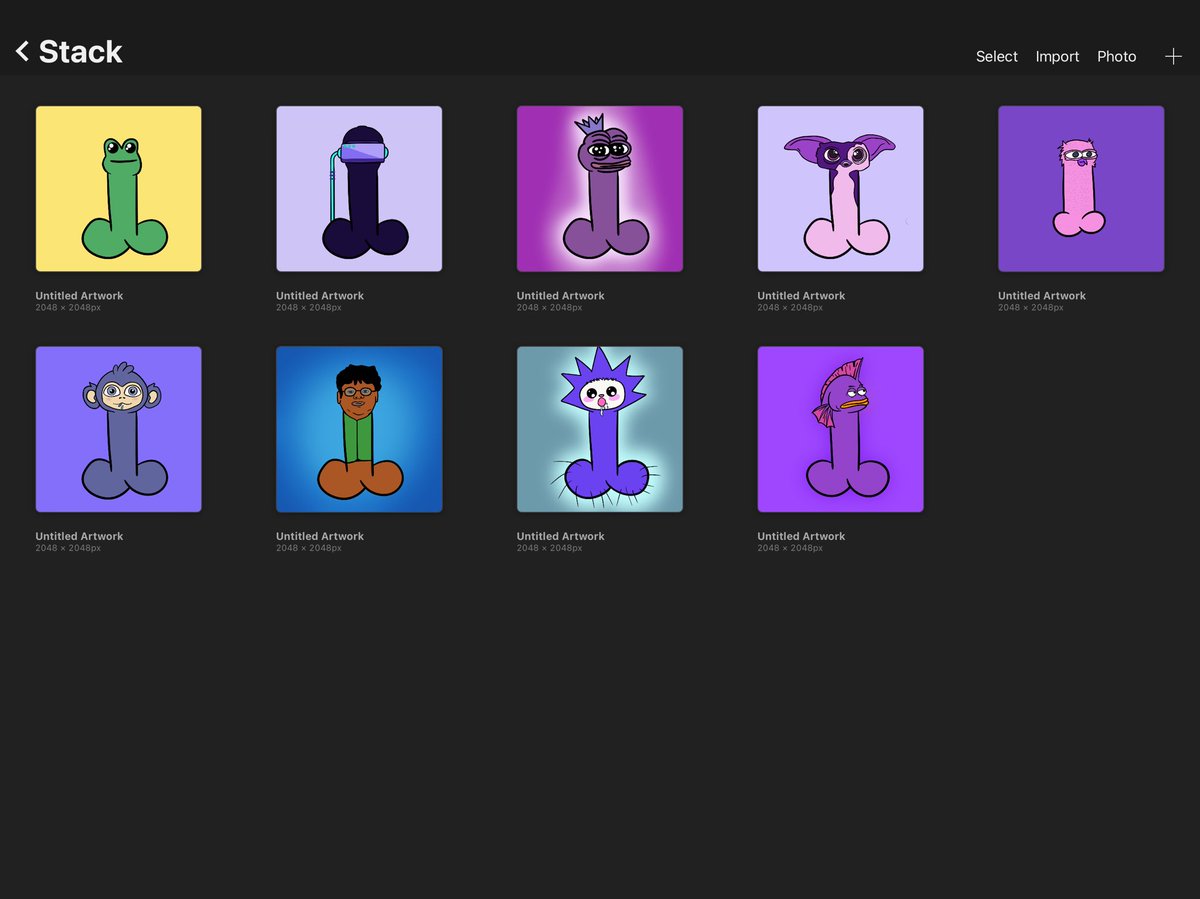Open the monkey-faced artwork

[118, 429]
